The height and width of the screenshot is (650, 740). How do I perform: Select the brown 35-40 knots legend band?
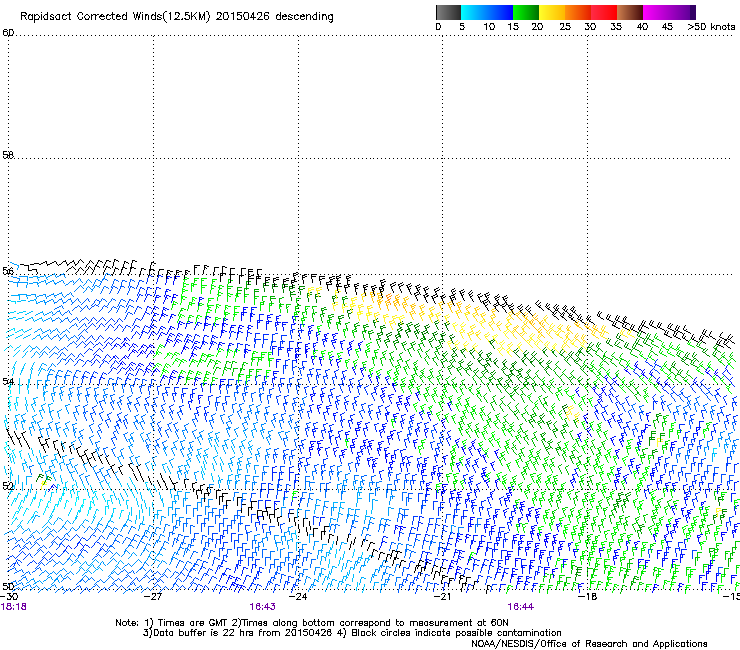630,12
